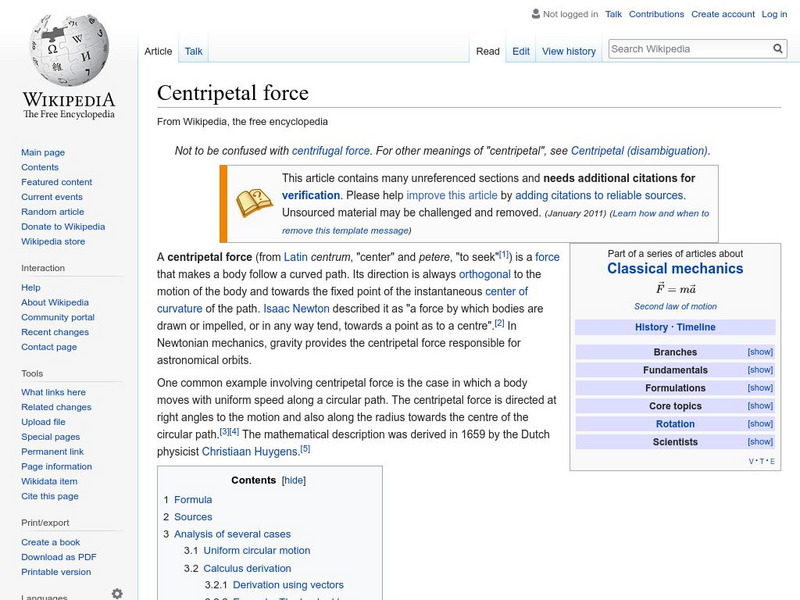Follow the centrifugal force link
The image size is (800, 600).
(331, 151)
